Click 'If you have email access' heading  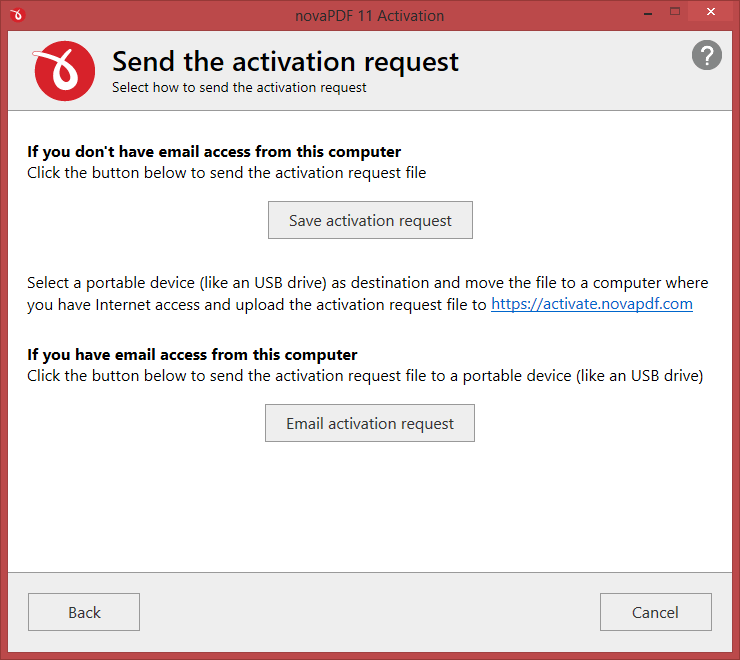point(192,355)
